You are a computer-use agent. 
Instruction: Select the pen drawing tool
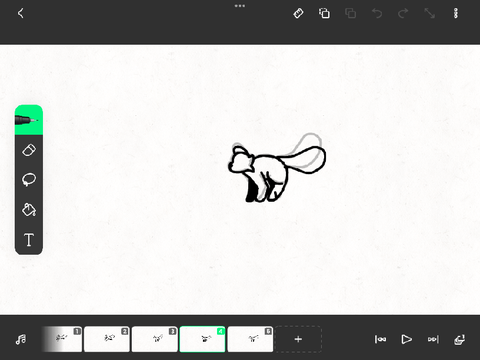[29, 120]
